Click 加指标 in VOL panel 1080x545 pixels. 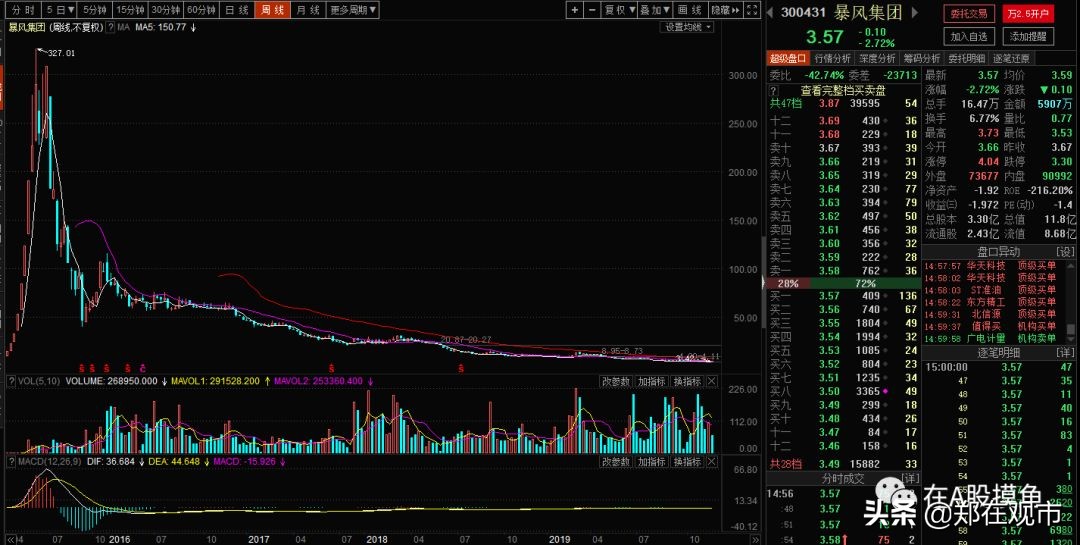(652, 381)
